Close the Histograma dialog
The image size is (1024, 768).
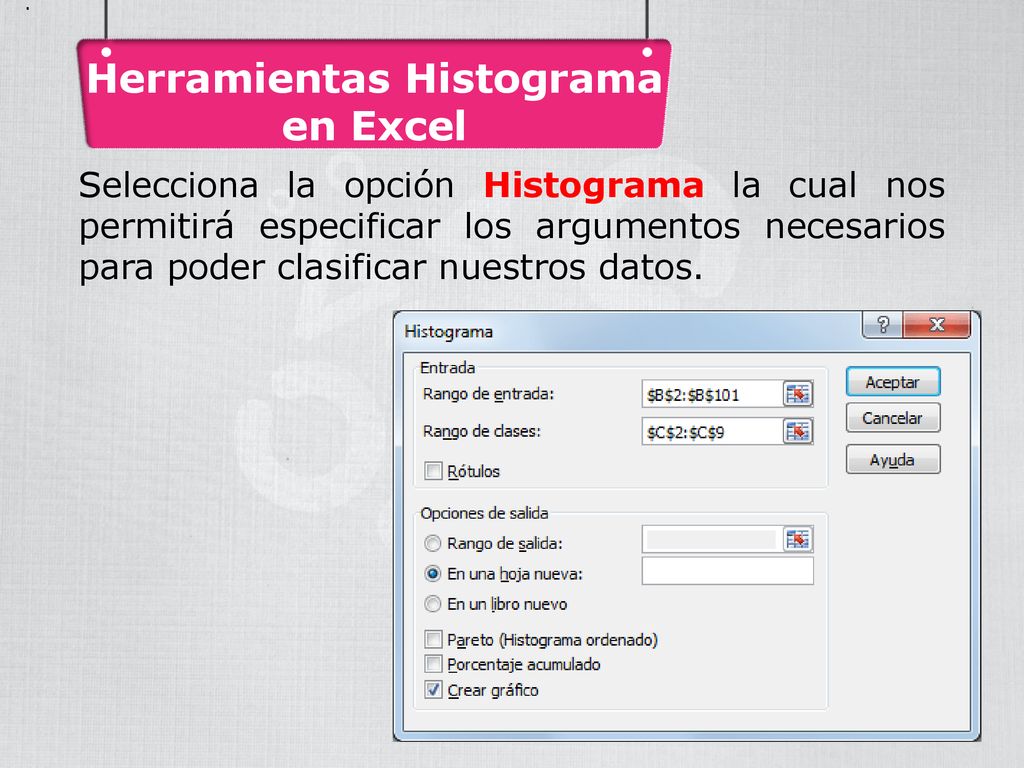[x=936, y=325]
